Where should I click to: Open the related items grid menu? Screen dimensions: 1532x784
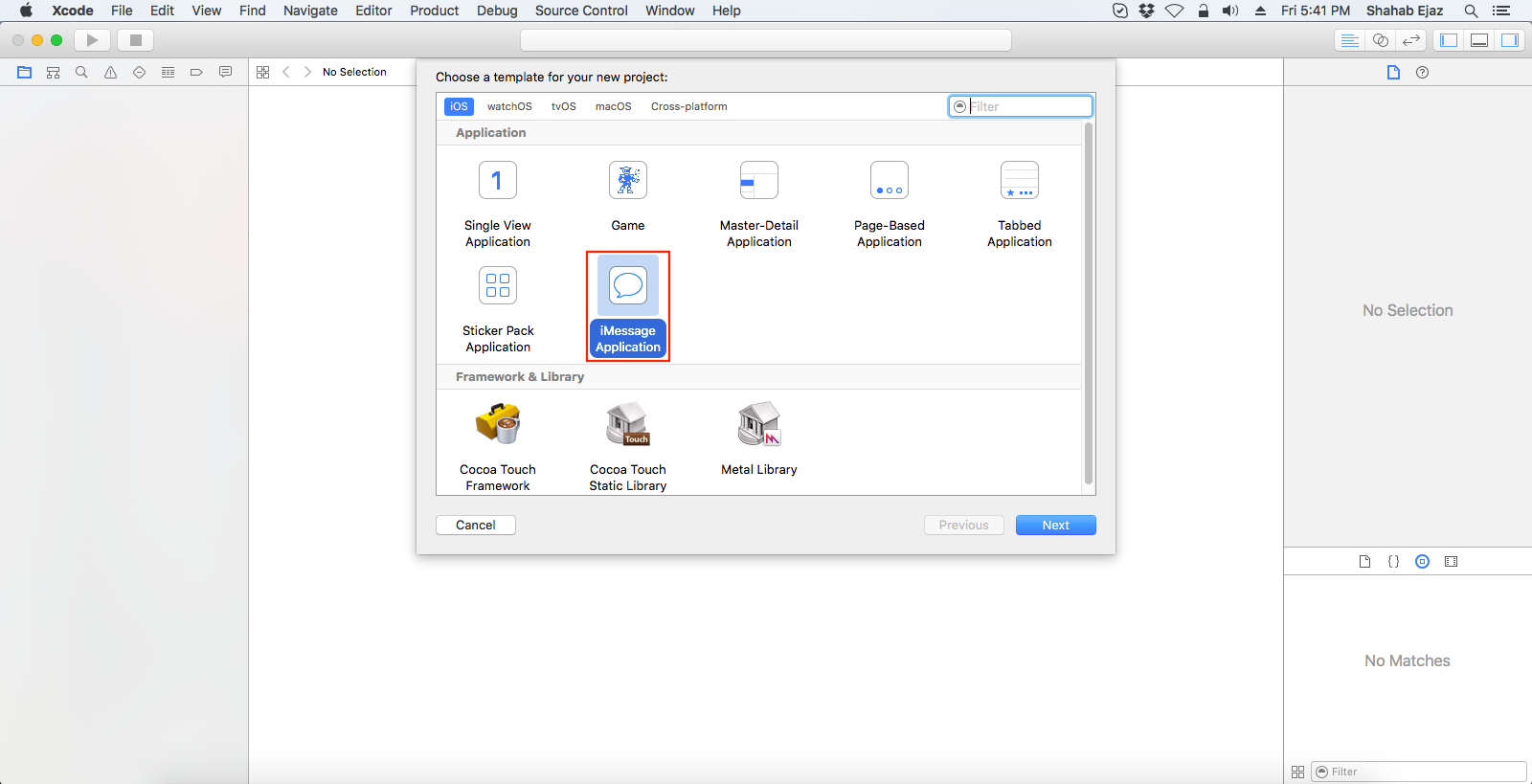263,72
